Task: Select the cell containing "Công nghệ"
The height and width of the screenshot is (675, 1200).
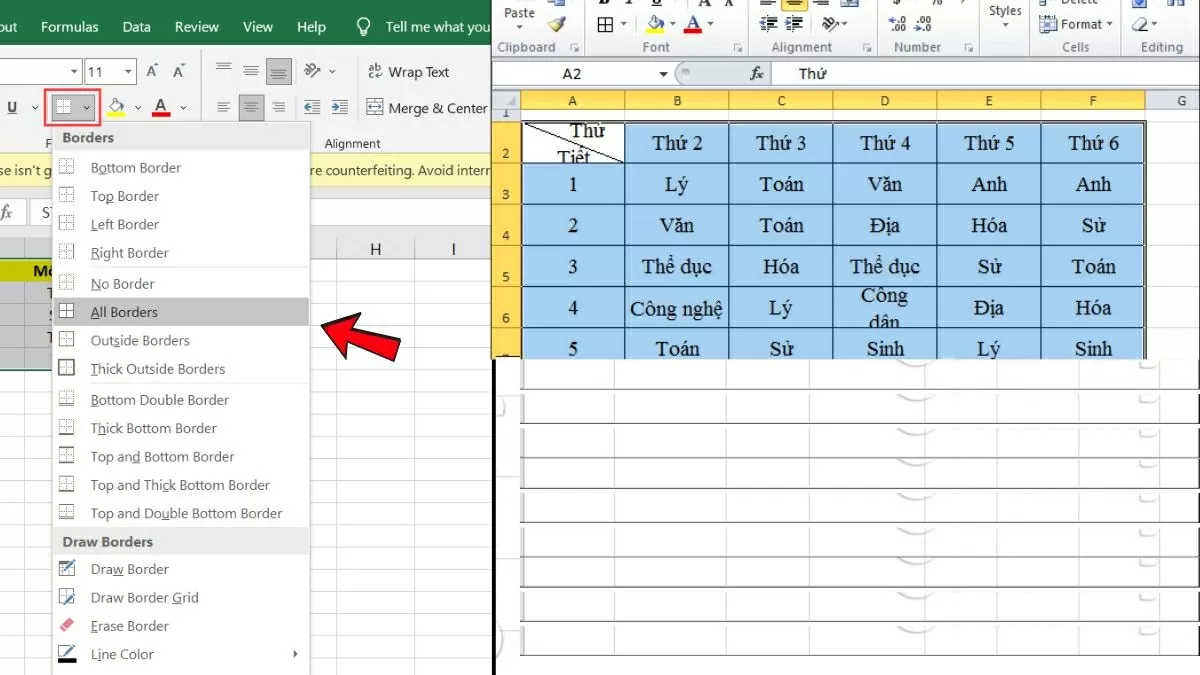Action: tap(676, 308)
